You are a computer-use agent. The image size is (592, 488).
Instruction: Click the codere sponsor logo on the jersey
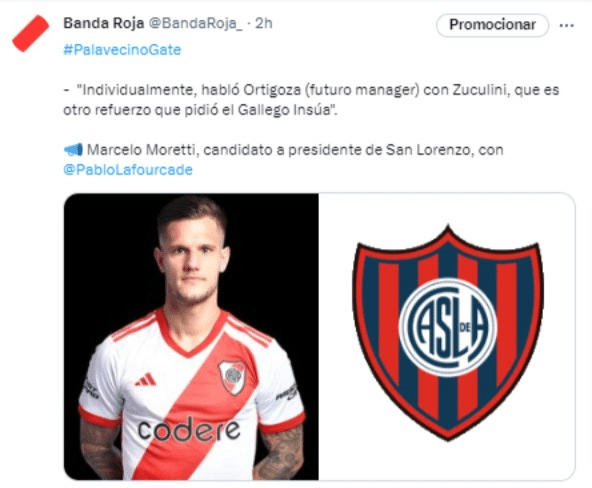click(188, 429)
